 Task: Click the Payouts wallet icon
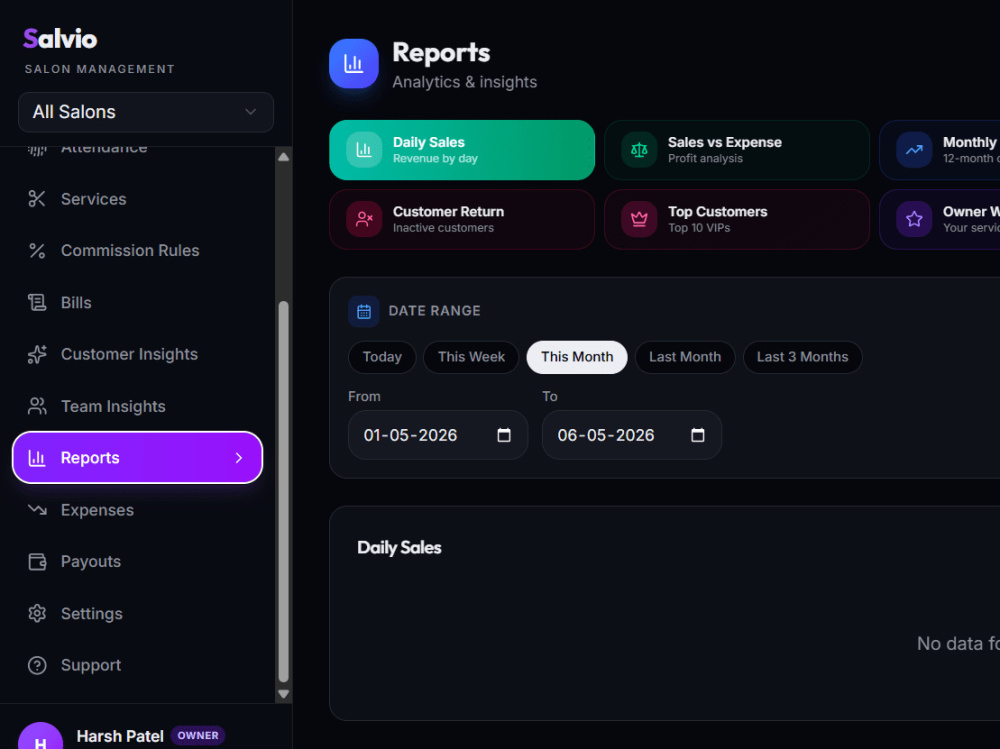(37, 561)
